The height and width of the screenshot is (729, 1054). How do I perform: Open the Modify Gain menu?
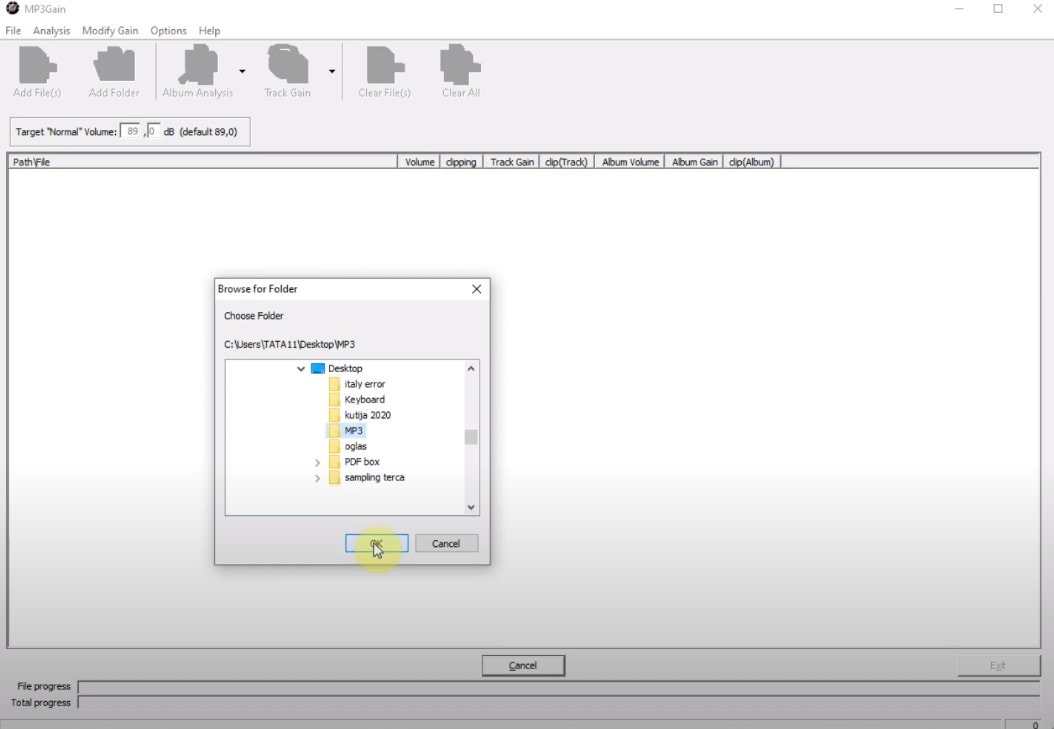[110, 30]
